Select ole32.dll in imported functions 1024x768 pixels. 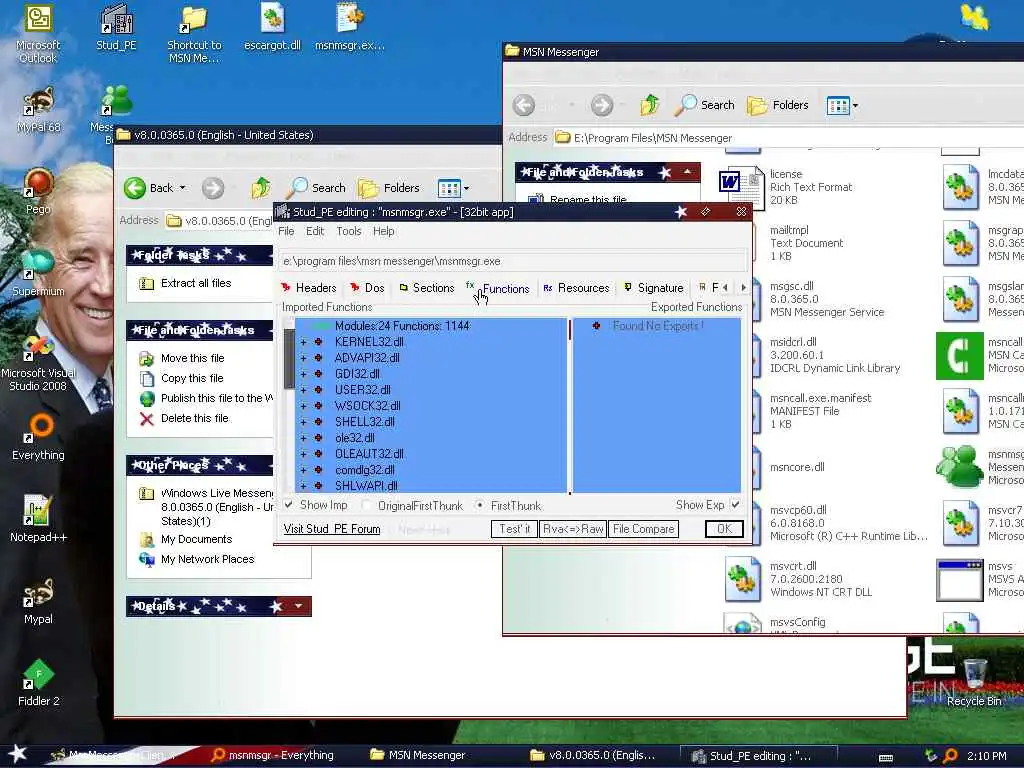(354, 438)
